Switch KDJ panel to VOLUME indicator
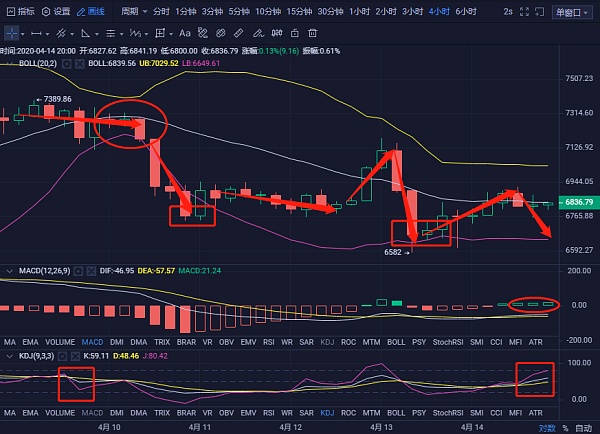This screenshot has height=434, width=600. tap(60, 413)
